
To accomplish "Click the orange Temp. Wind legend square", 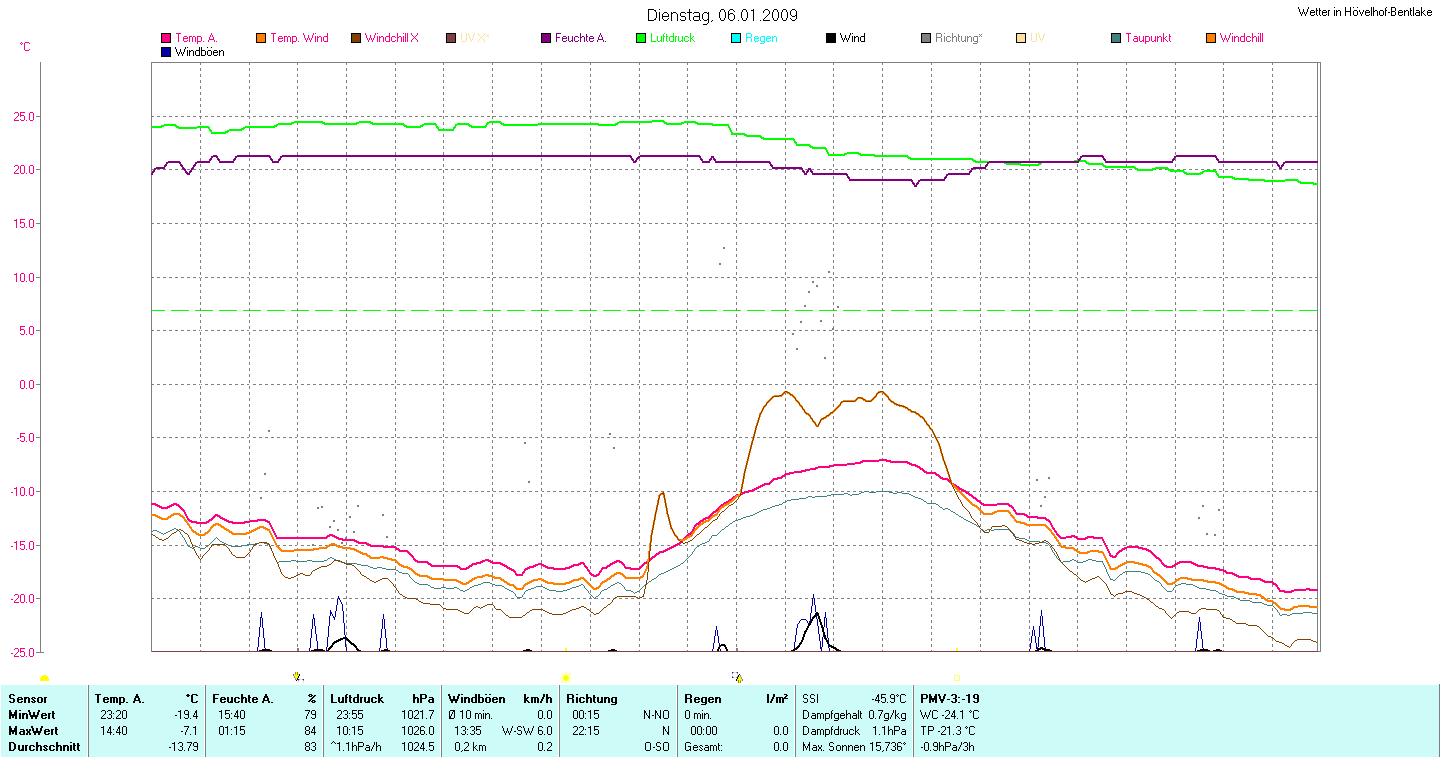I will coord(262,38).
